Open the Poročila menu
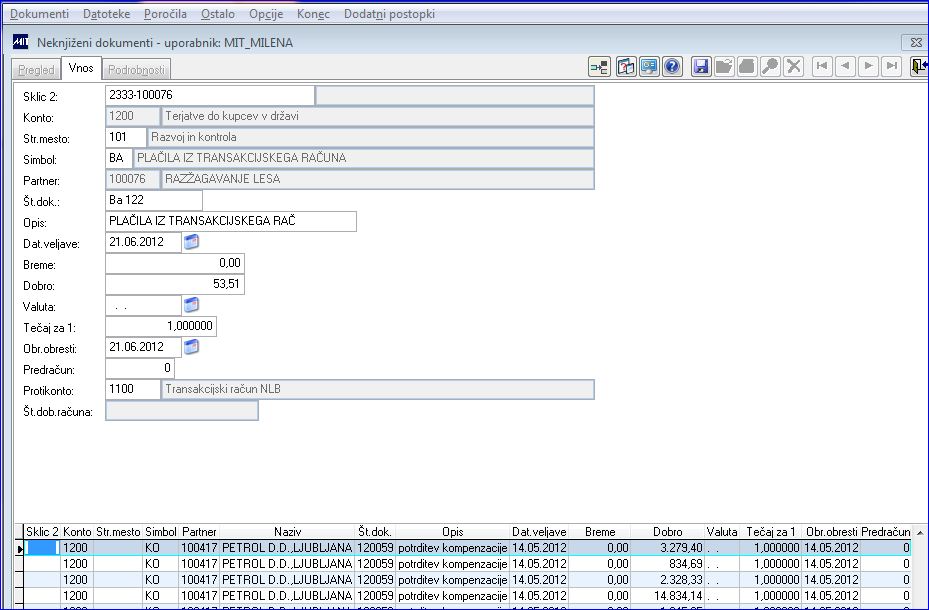This screenshot has width=929, height=610. (x=165, y=14)
